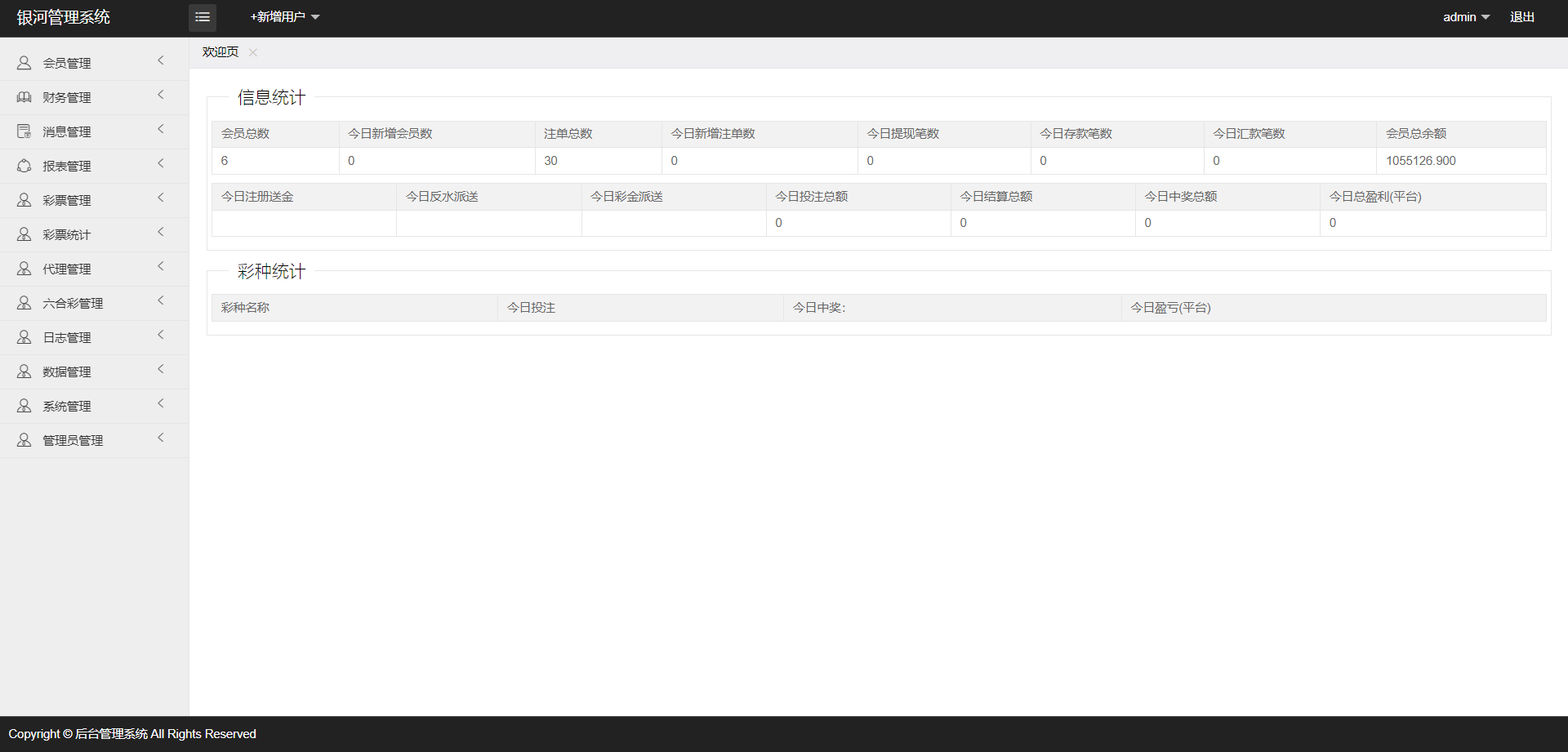Expand 系统管理 using its chevron arrow
Screen dimensions: 1568x752
click(x=161, y=403)
